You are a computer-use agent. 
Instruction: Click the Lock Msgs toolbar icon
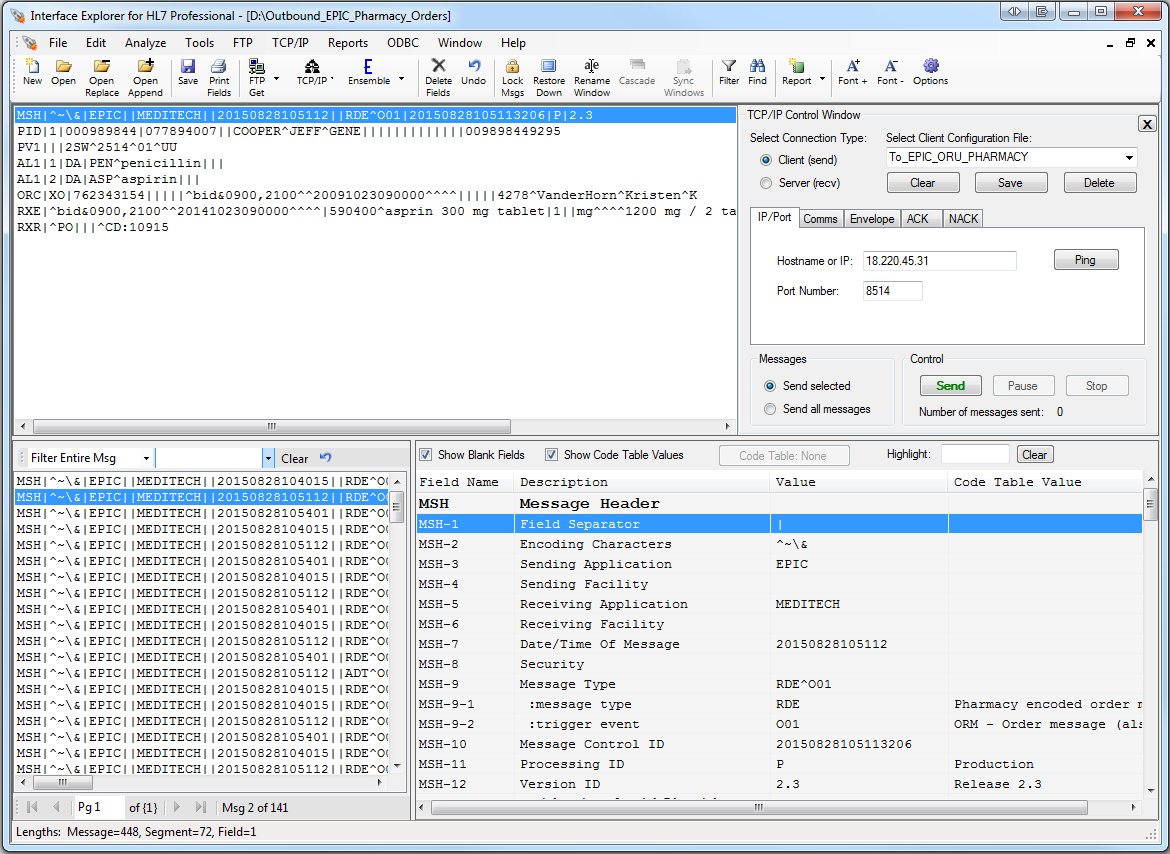coord(513,78)
